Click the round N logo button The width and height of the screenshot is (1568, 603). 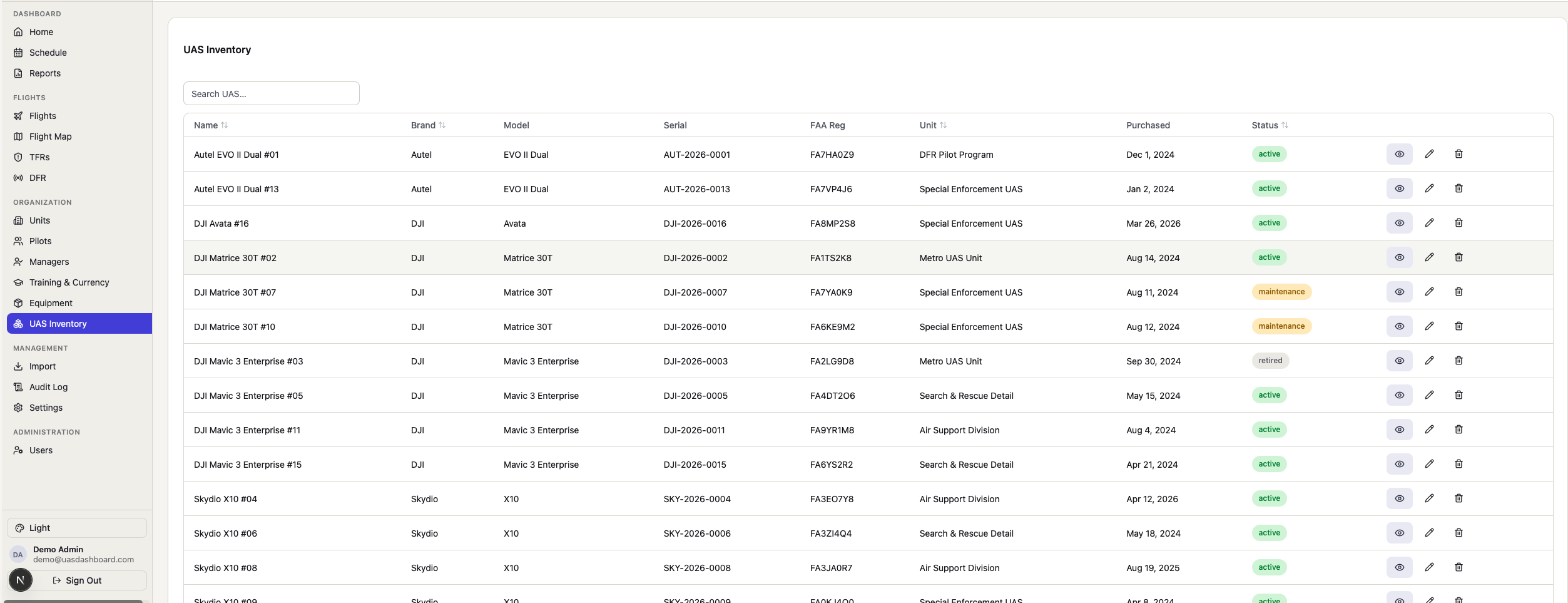pyautogui.click(x=21, y=580)
